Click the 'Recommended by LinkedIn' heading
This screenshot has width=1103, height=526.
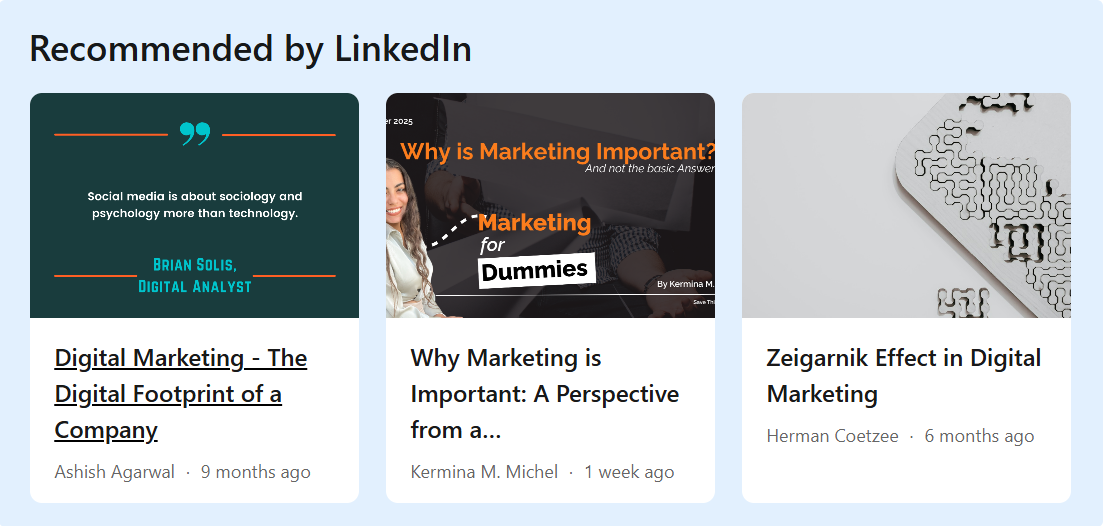pyautogui.click(x=251, y=48)
